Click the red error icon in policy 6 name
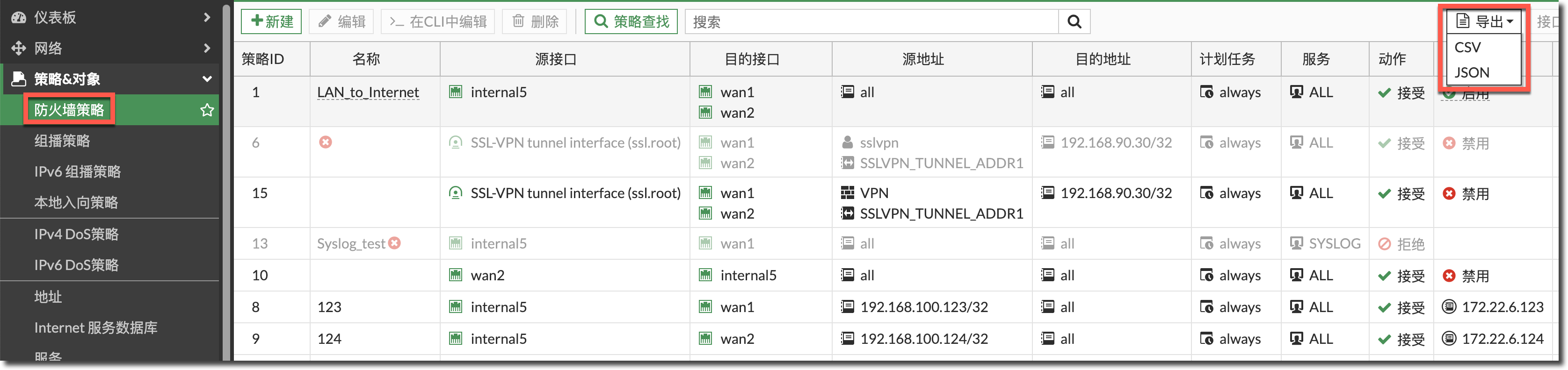Screen dimensions: 1568x370 coord(326,142)
